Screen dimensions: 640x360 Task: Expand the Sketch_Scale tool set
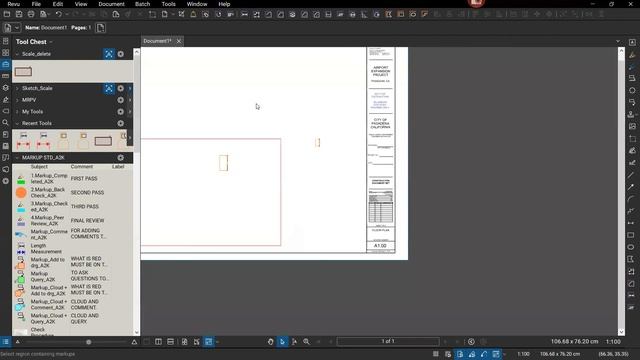click(17, 88)
